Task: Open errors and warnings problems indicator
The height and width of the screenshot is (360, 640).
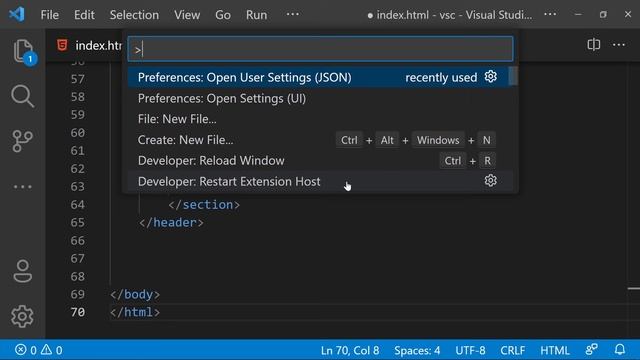Action: 39,350
